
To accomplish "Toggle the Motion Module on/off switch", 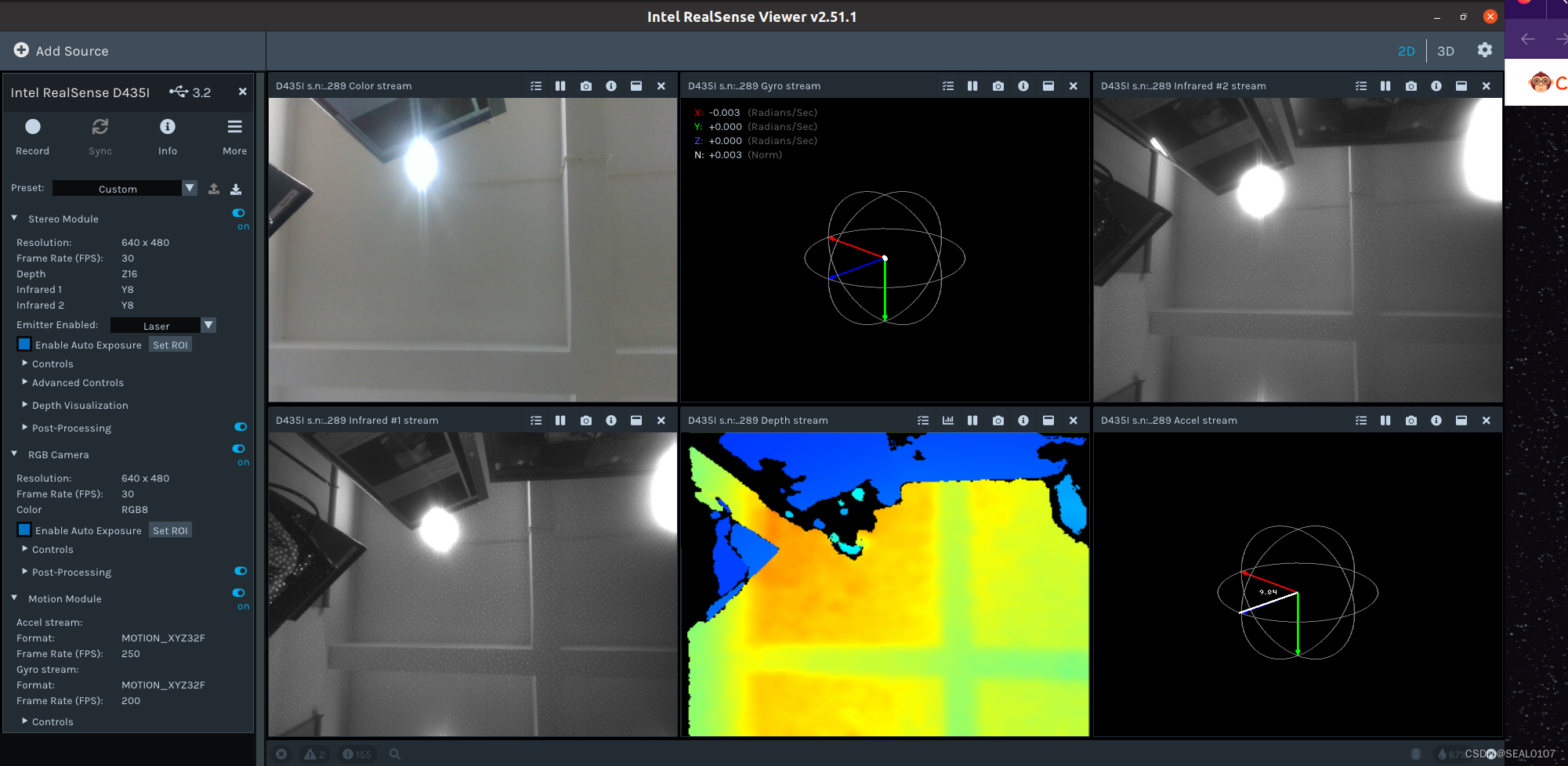I will pos(239,593).
